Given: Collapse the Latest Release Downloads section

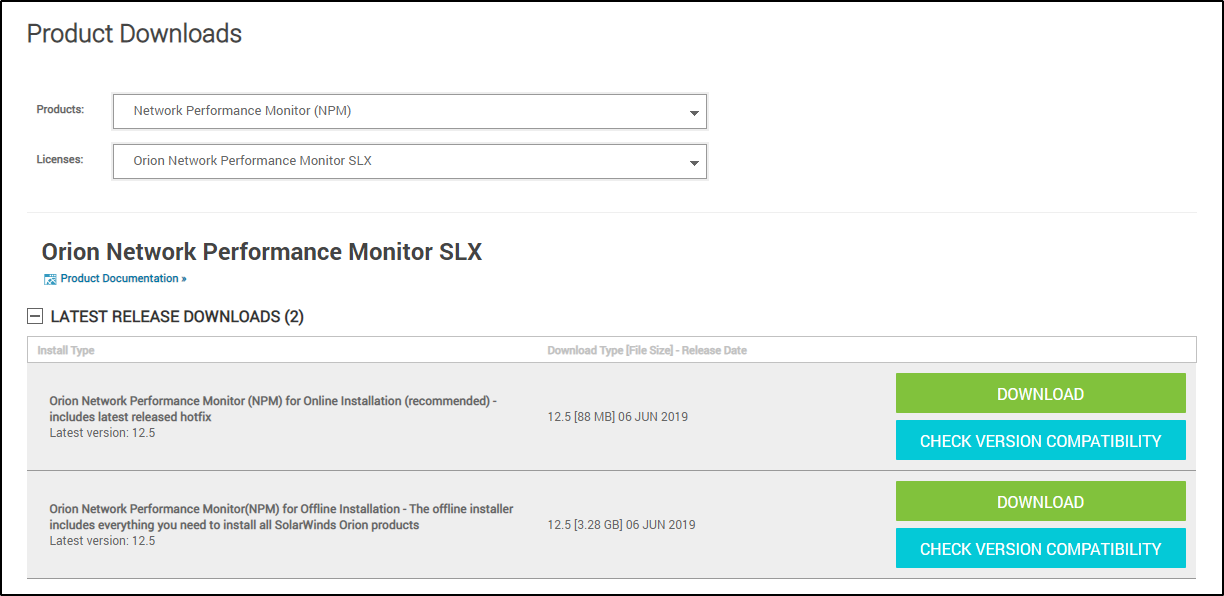Looking at the screenshot, I should pyautogui.click(x=35, y=316).
